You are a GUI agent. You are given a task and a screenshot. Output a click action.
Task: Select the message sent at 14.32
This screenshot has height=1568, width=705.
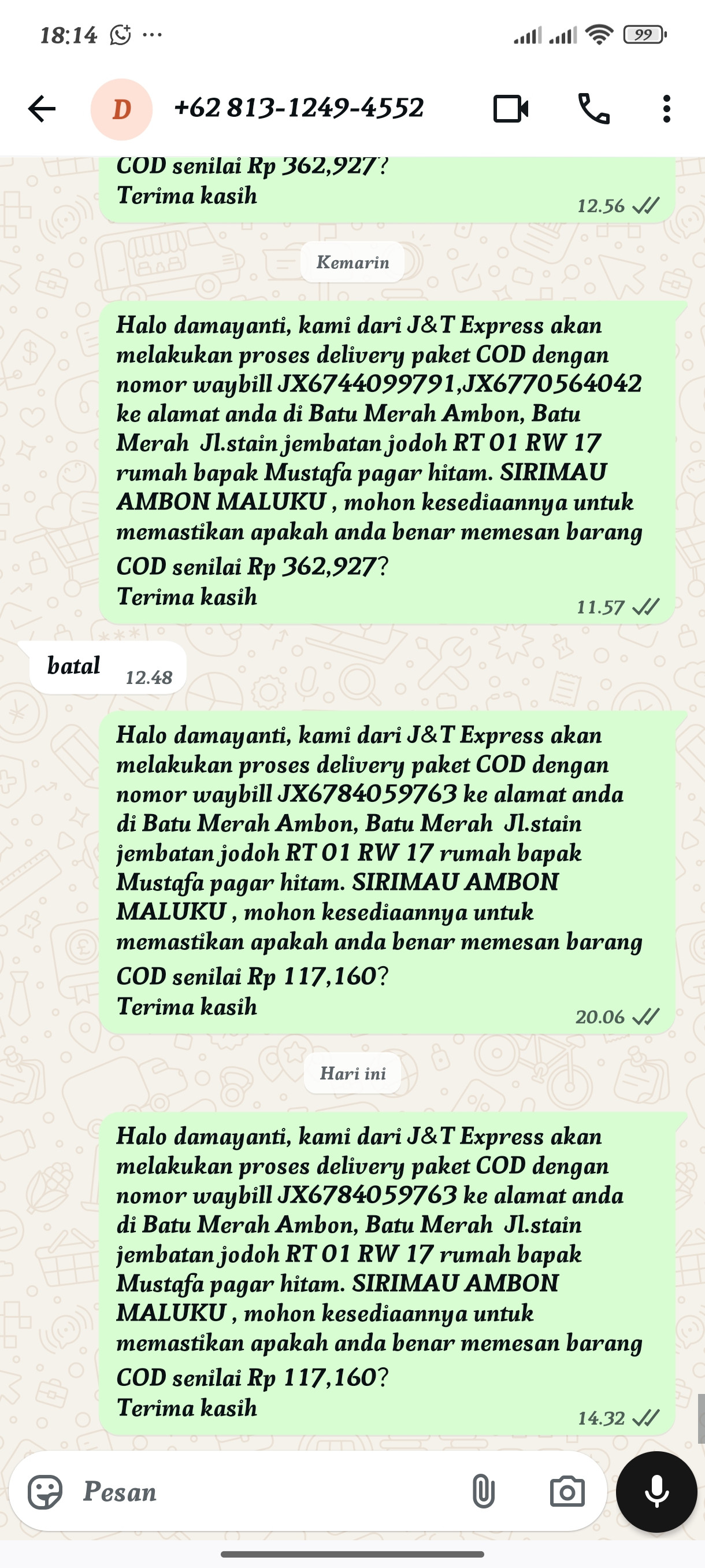click(387, 1273)
